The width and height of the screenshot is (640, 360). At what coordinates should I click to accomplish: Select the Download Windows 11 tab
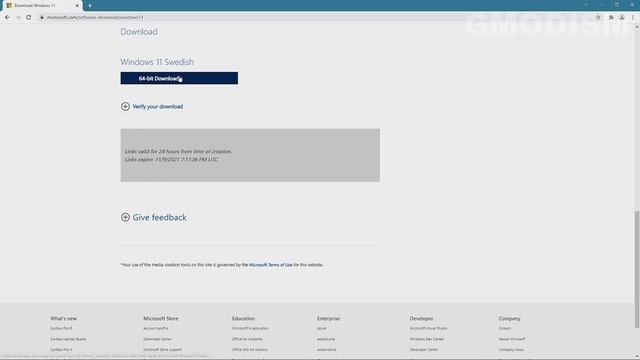click(x=42, y=6)
